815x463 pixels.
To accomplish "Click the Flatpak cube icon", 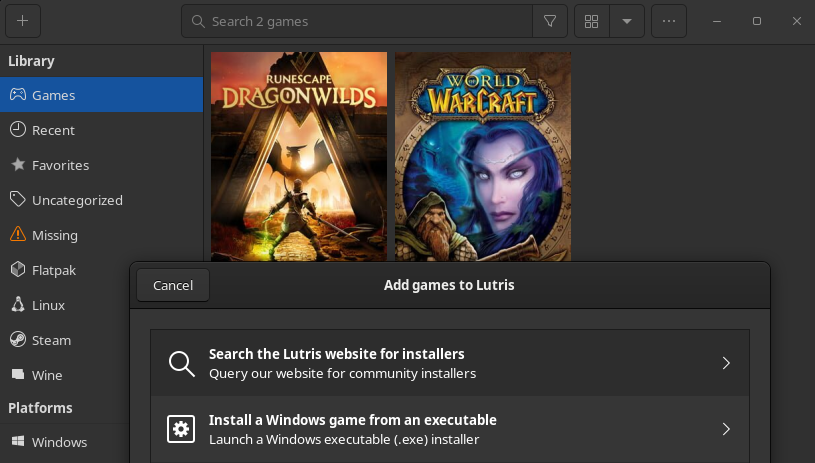I will click(18, 269).
